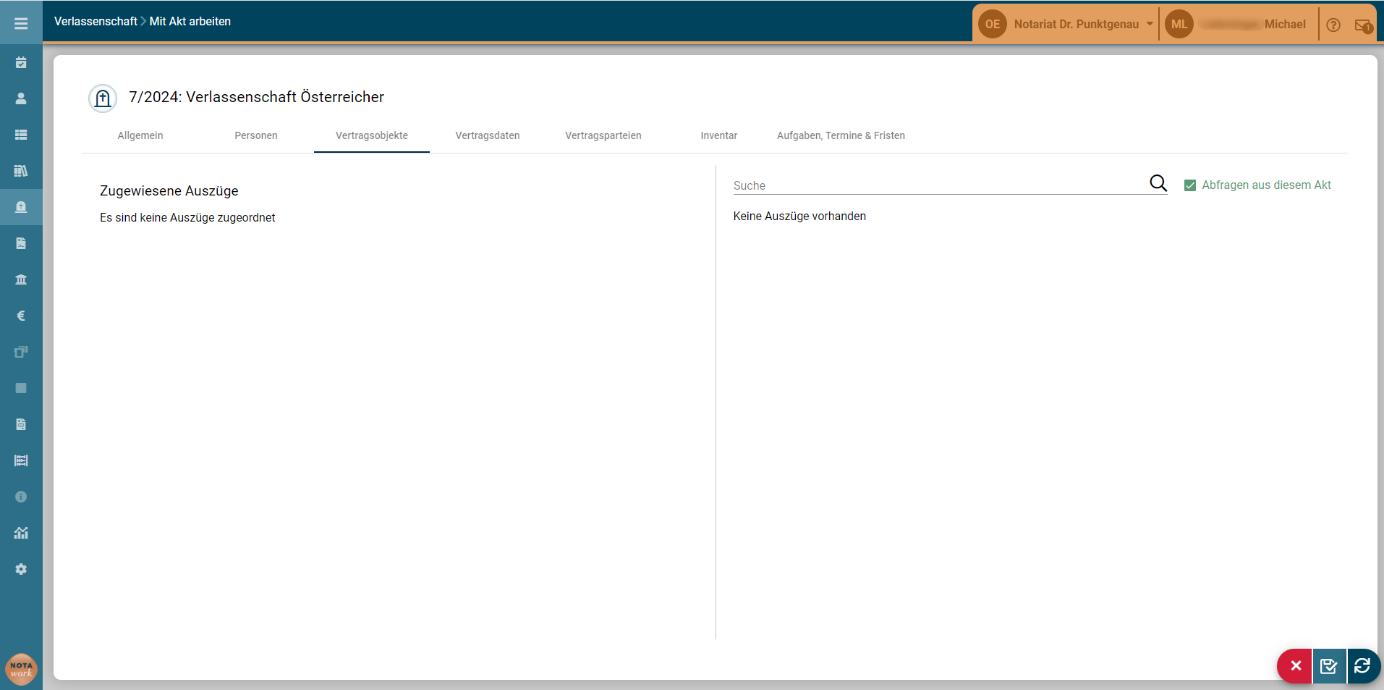Open the statistics chart icon in the sidebar
1384x690 pixels.
pyautogui.click(x=21, y=533)
